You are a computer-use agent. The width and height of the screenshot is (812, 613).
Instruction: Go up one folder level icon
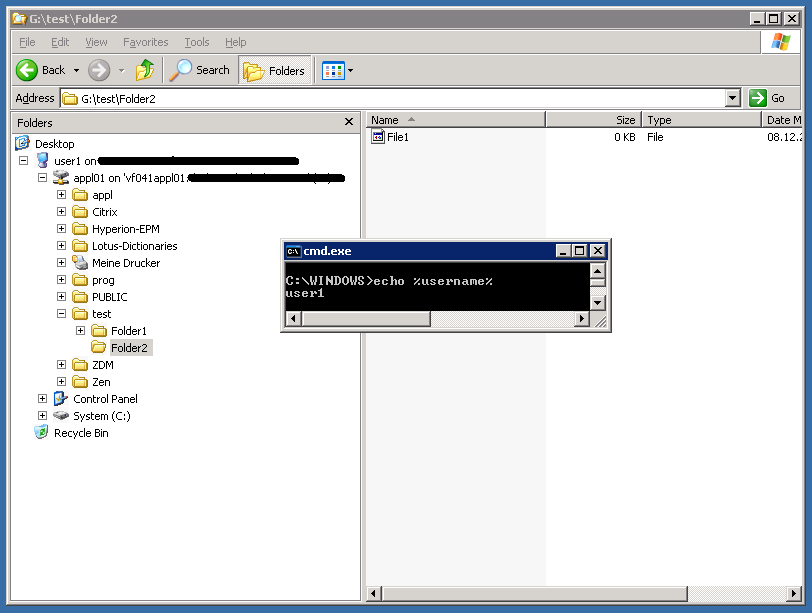tap(145, 70)
